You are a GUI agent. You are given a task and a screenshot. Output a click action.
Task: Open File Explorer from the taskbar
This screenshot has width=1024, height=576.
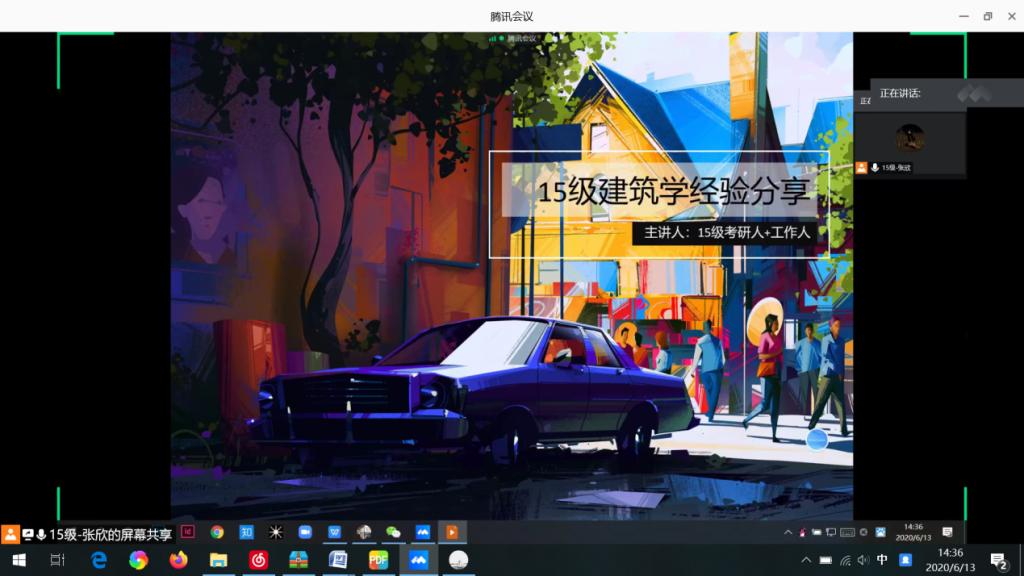218,560
